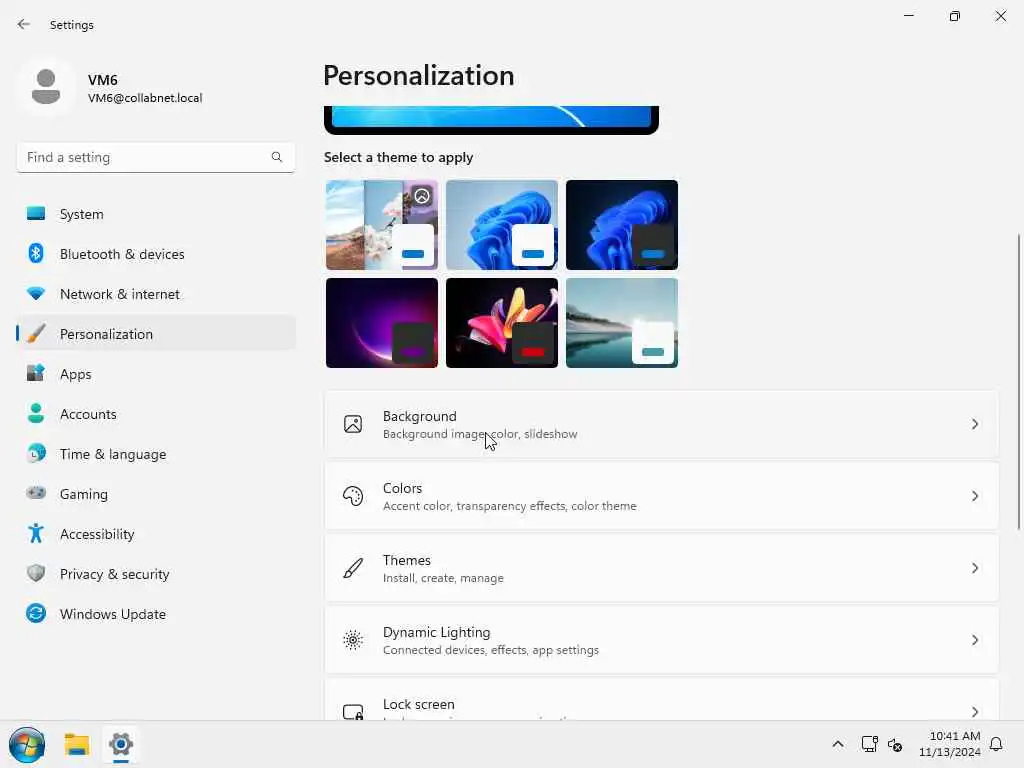Expand the Themes settings chevron

pos(974,568)
